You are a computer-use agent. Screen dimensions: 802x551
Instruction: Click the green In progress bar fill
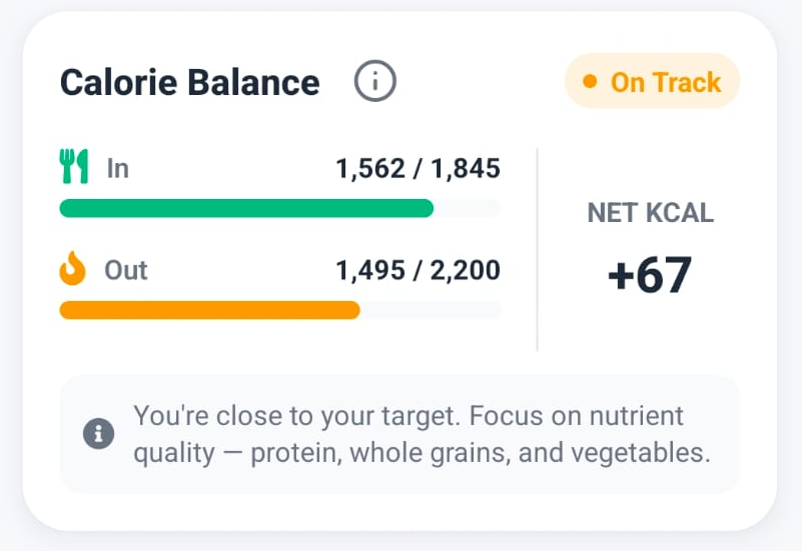pyautogui.click(x=246, y=208)
